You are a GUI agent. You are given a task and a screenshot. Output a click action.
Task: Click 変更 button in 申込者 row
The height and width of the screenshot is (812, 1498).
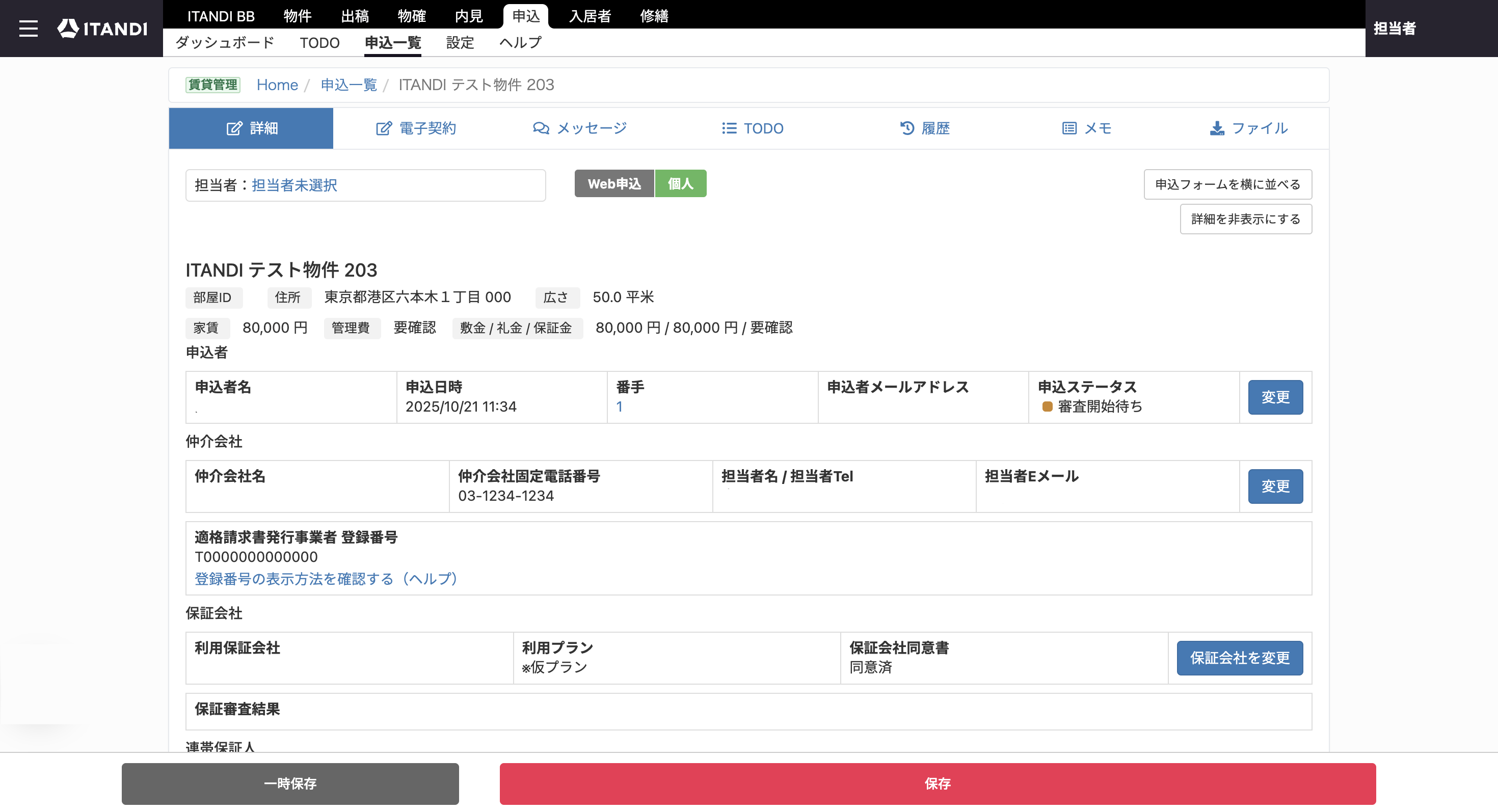coord(1275,397)
